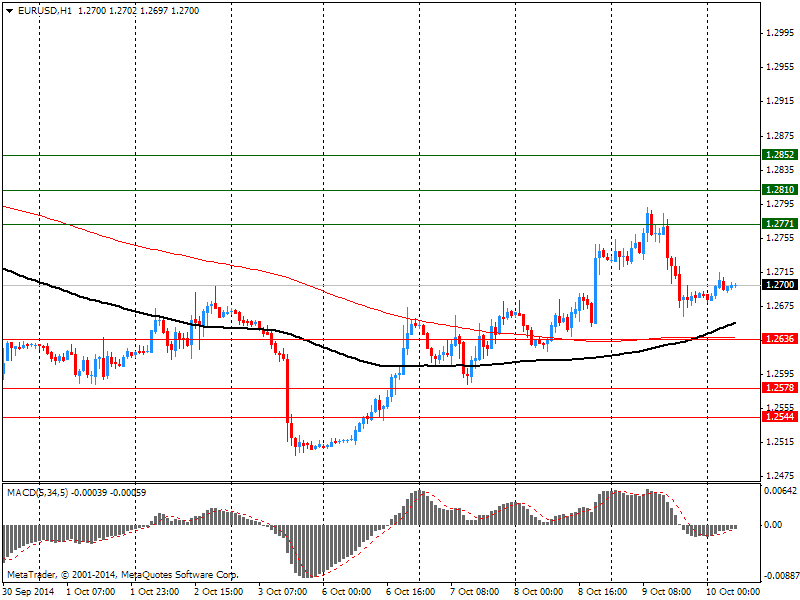
Task: Click the MACD 0.00 zero level value
Action: pos(774,525)
